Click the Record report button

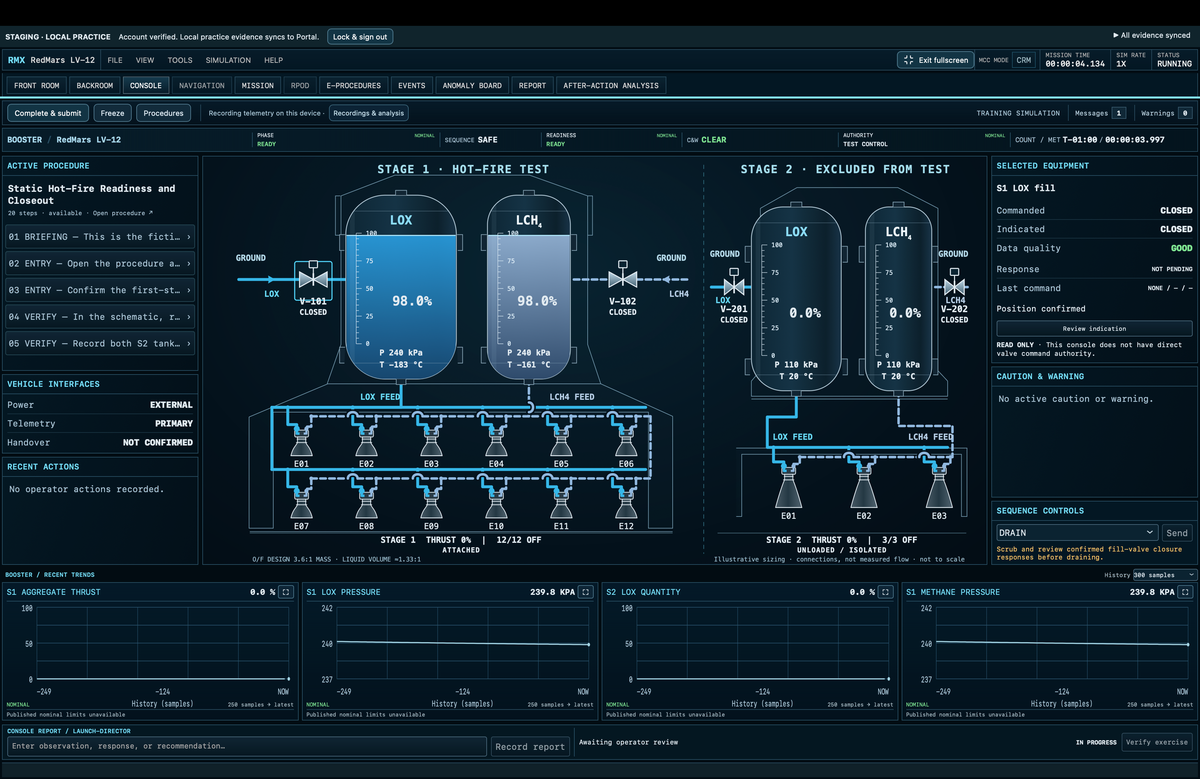tap(530, 746)
